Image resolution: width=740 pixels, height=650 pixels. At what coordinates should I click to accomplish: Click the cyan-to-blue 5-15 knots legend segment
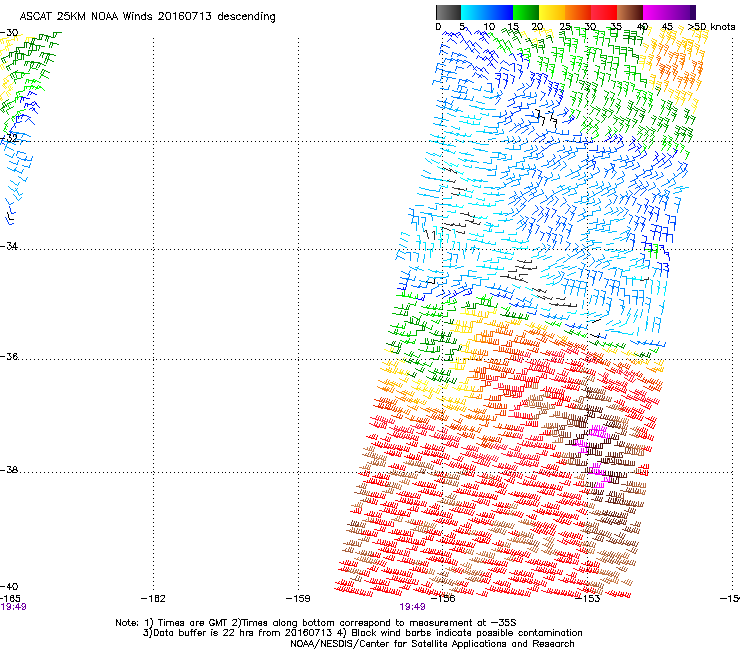click(x=487, y=12)
